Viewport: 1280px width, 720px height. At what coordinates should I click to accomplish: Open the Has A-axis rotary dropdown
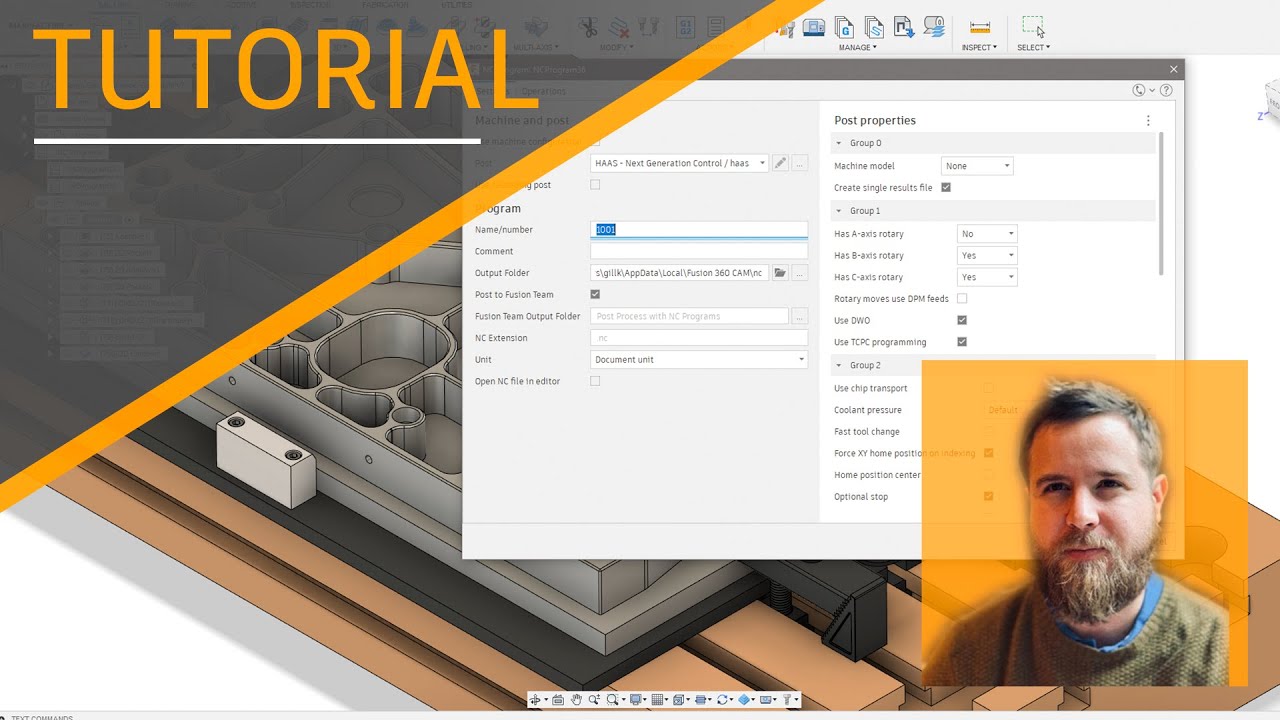click(987, 234)
